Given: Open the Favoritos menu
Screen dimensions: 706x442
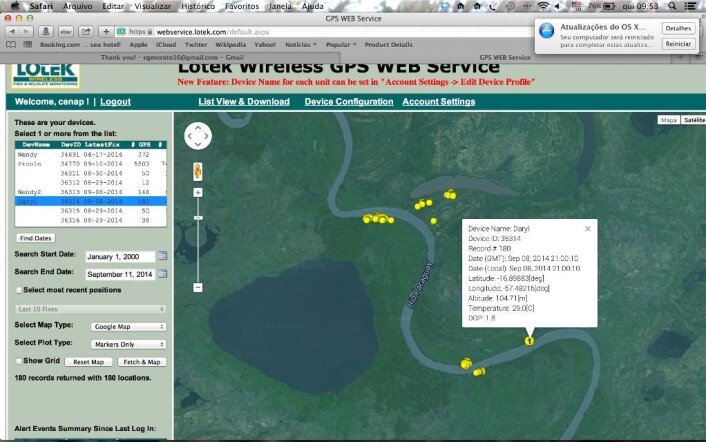Looking at the screenshot, I should pyautogui.click(x=242, y=6).
